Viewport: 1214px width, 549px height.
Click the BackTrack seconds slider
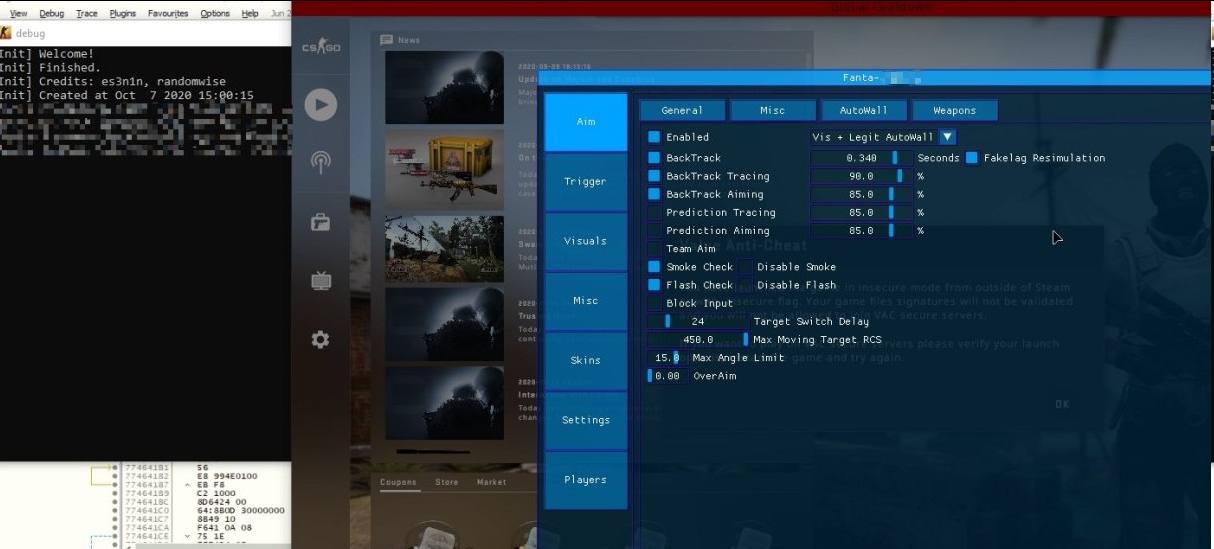click(861, 158)
